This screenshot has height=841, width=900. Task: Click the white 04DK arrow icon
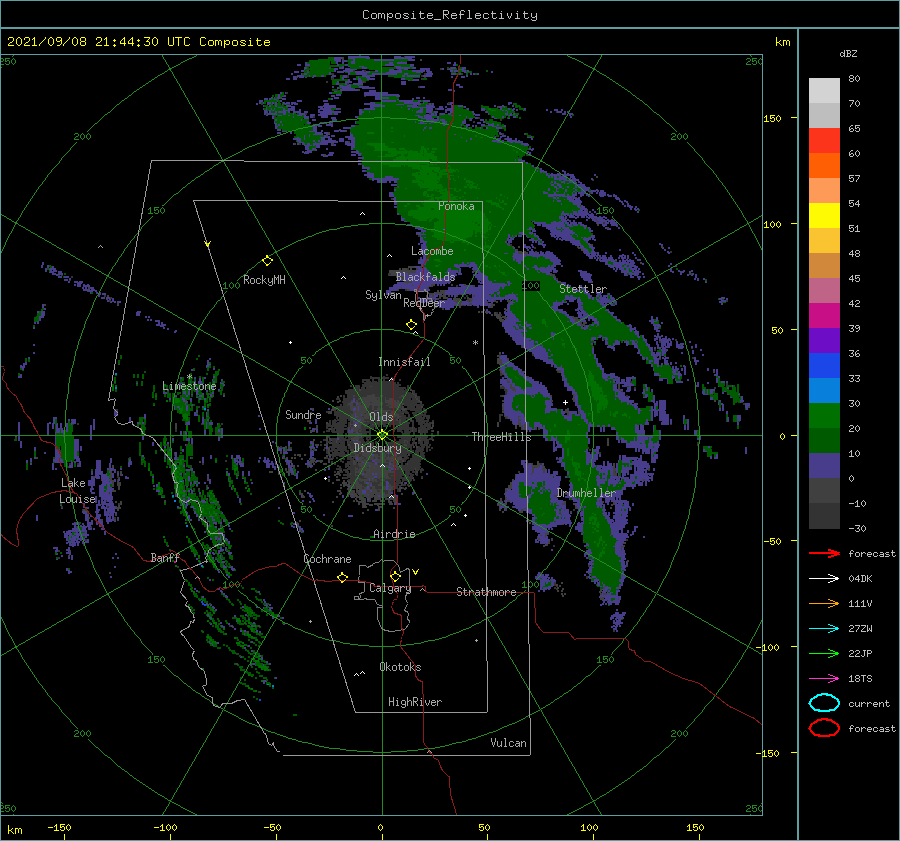click(824, 579)
